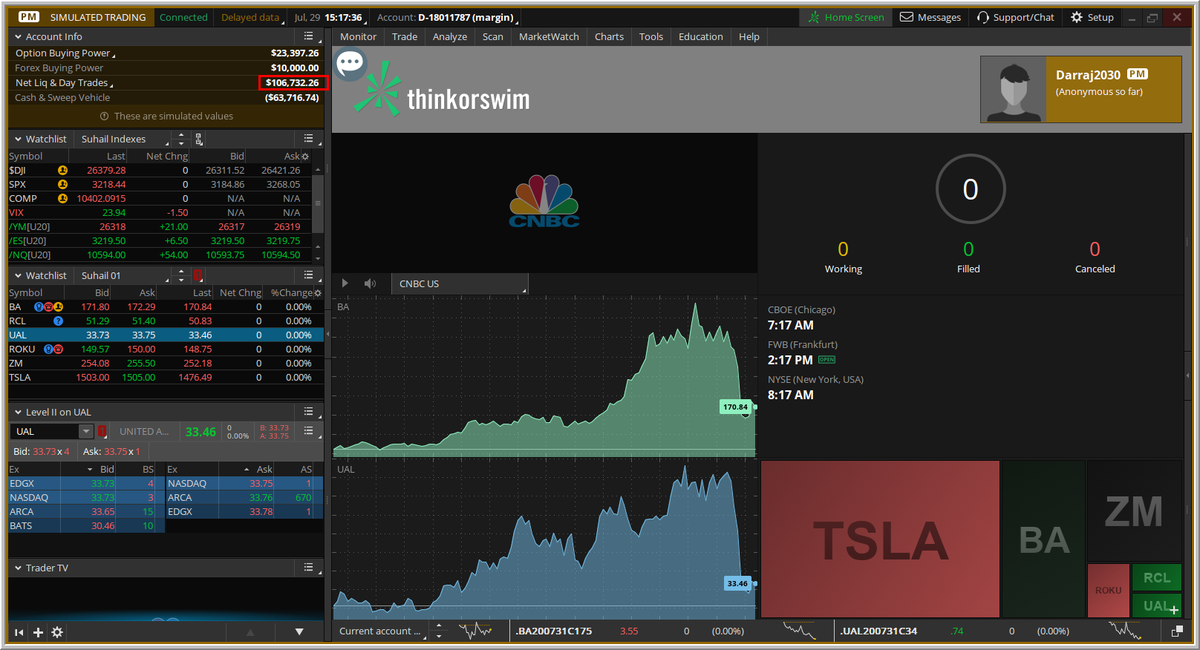Open CNBC US channel dropdown
Image resolution: width=1200 pixels, height=650 pixels.
[460, 284]
